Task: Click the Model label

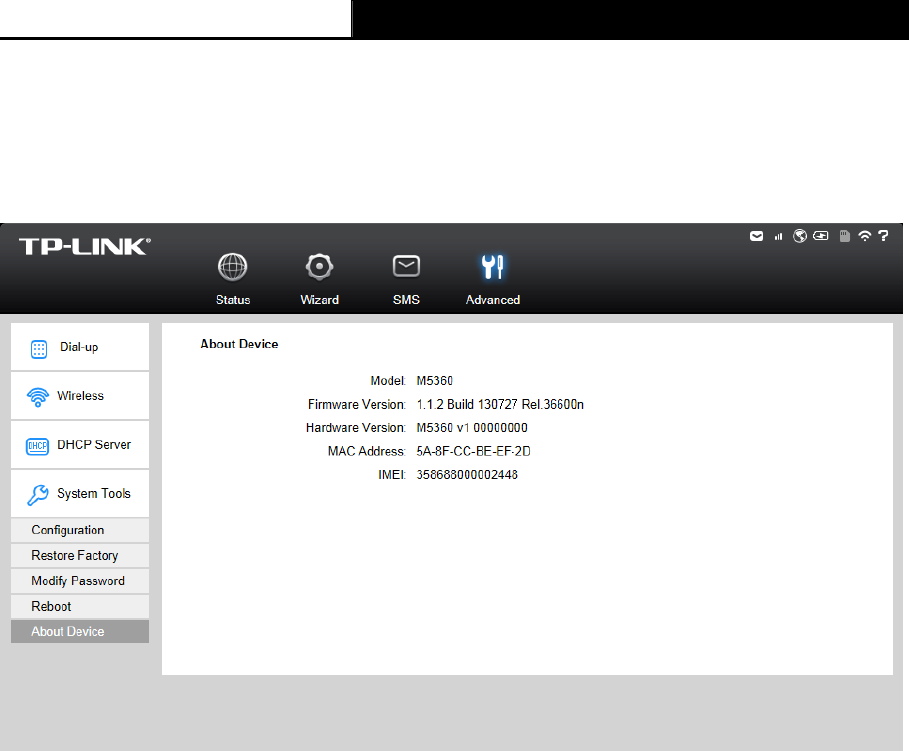Action: [x=388, y=381]
